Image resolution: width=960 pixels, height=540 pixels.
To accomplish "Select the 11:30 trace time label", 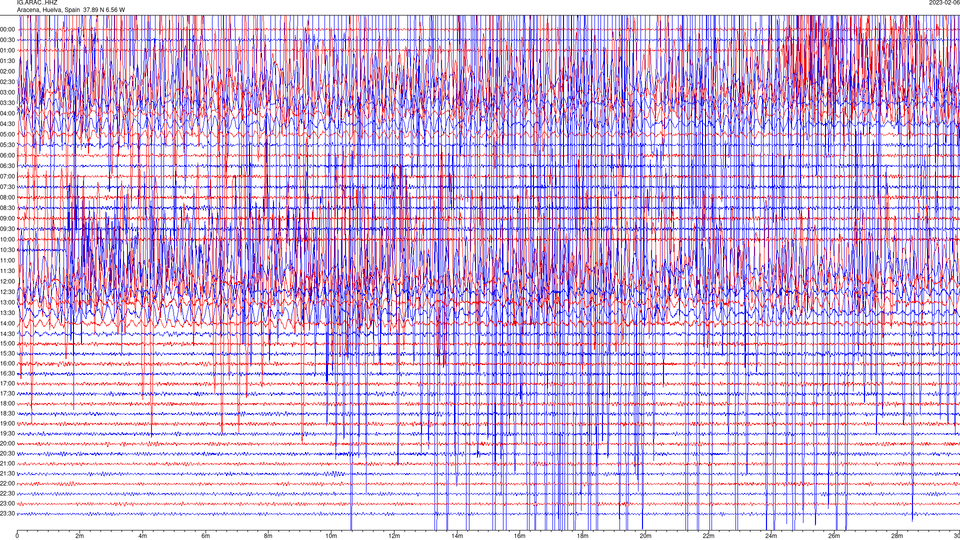I will [x=7, y=271].
